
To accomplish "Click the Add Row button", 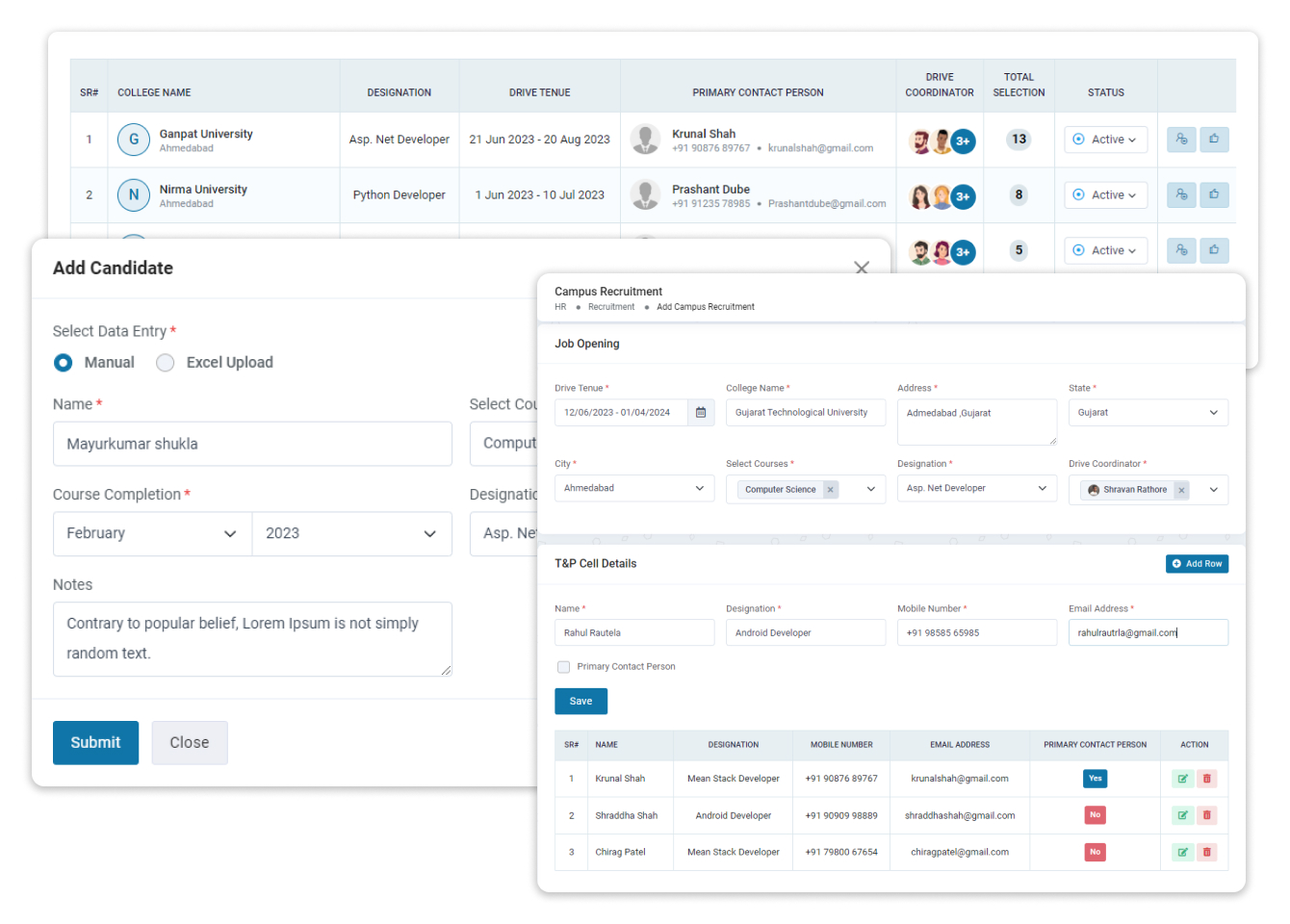I will click(x=1197, y=564).
